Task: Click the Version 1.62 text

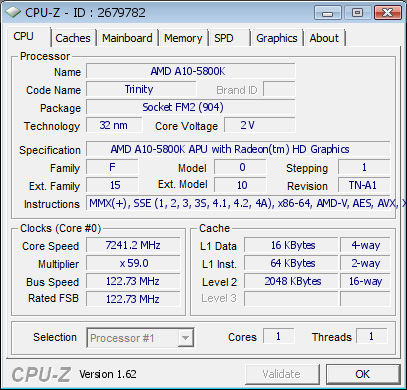Action: click(108, 374)
